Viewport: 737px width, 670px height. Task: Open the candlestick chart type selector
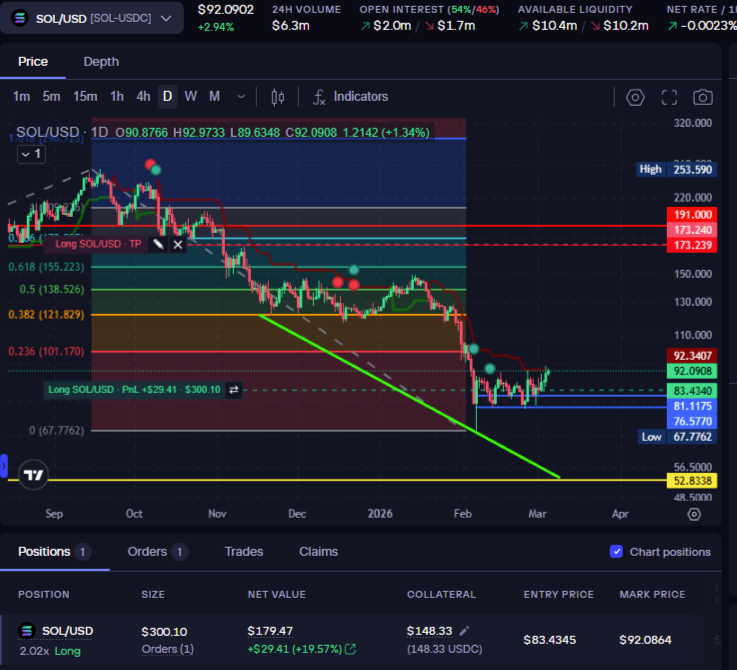(277, 97)
